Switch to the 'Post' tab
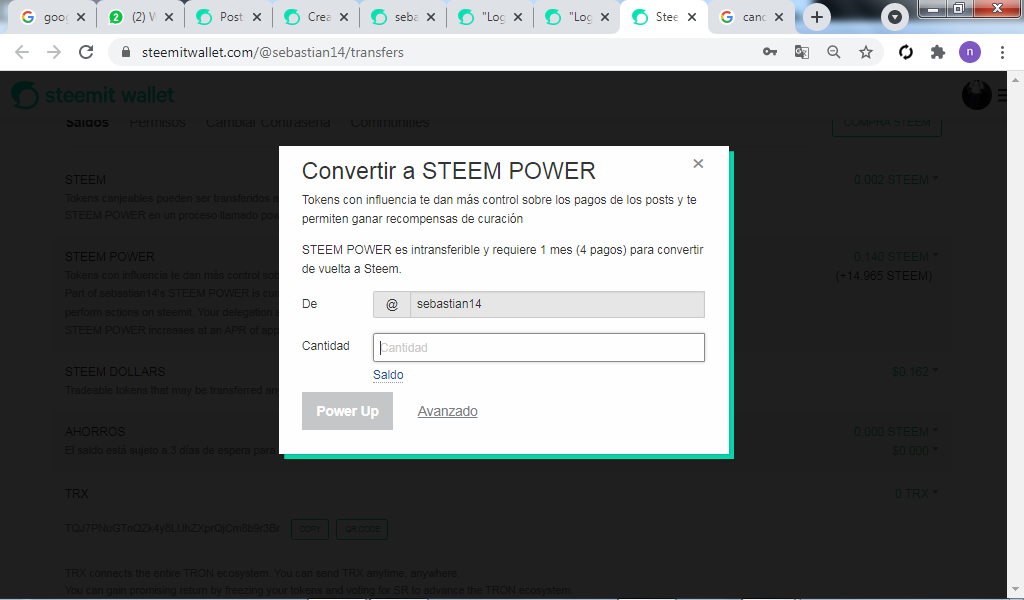The width and height of the screenshot is (1024, 600). tap(222, 17)
